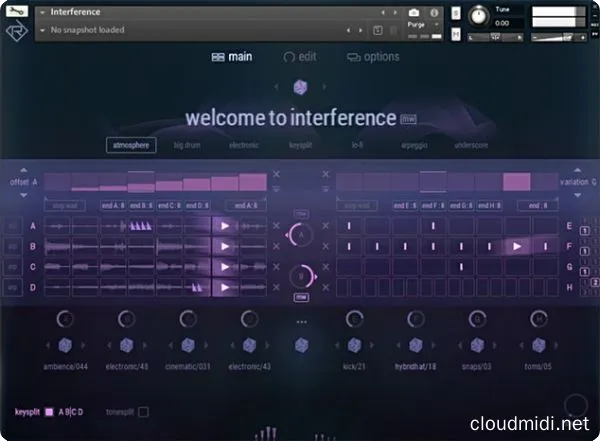Toggle the arp button for row D
Image resolution: width=600 pixels, height=441 pixels.
click(13, 287)
